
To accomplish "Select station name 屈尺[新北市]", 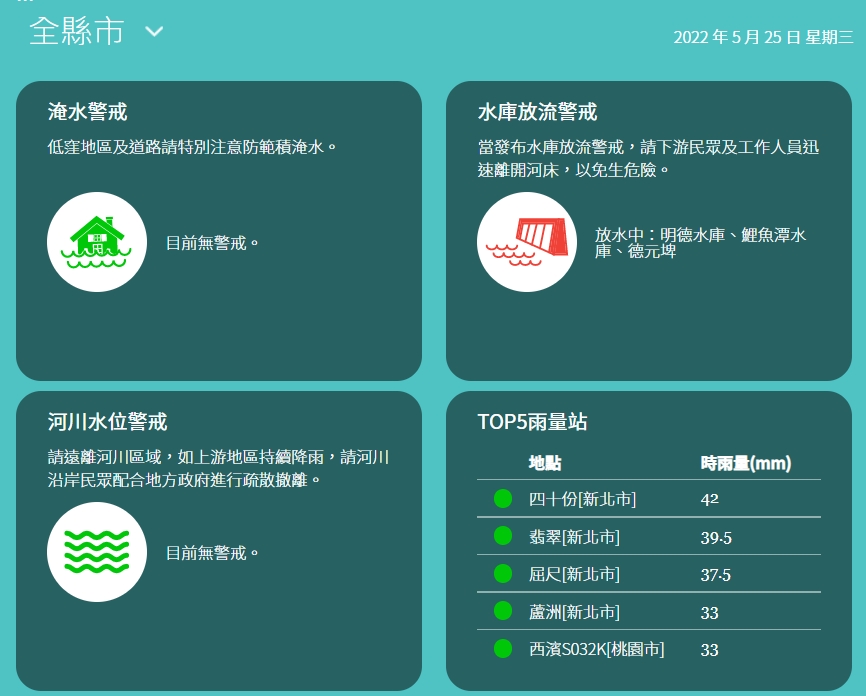I will tap(574, 574).
